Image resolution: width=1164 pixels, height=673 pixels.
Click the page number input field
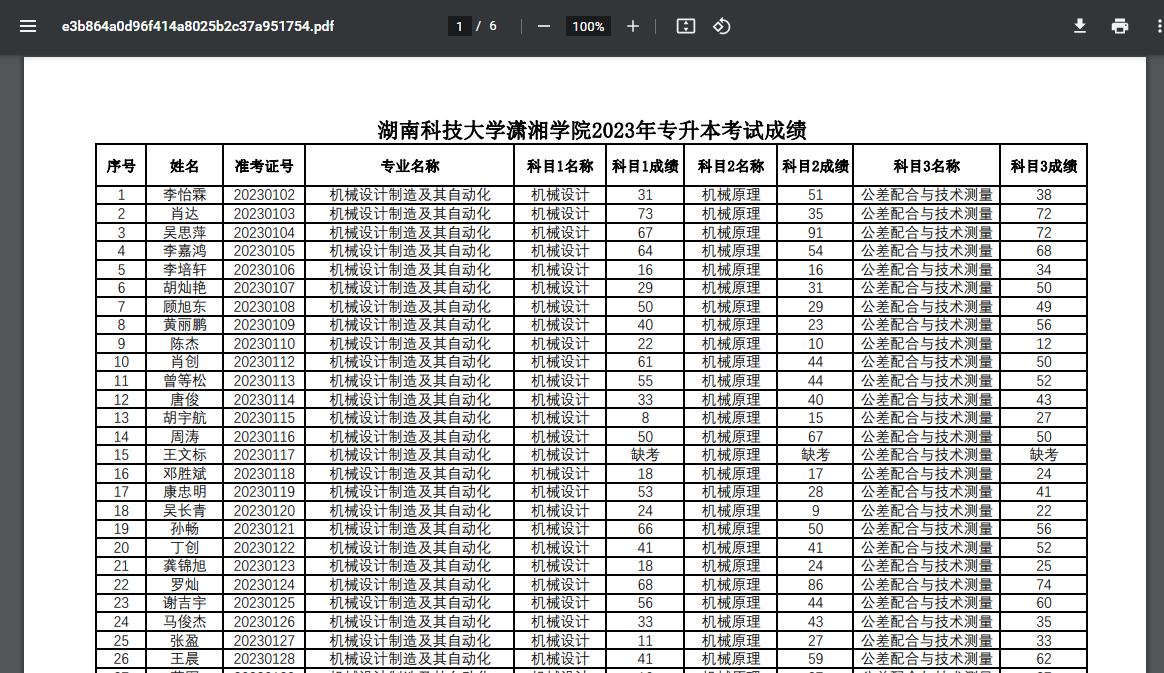point(460,27)
